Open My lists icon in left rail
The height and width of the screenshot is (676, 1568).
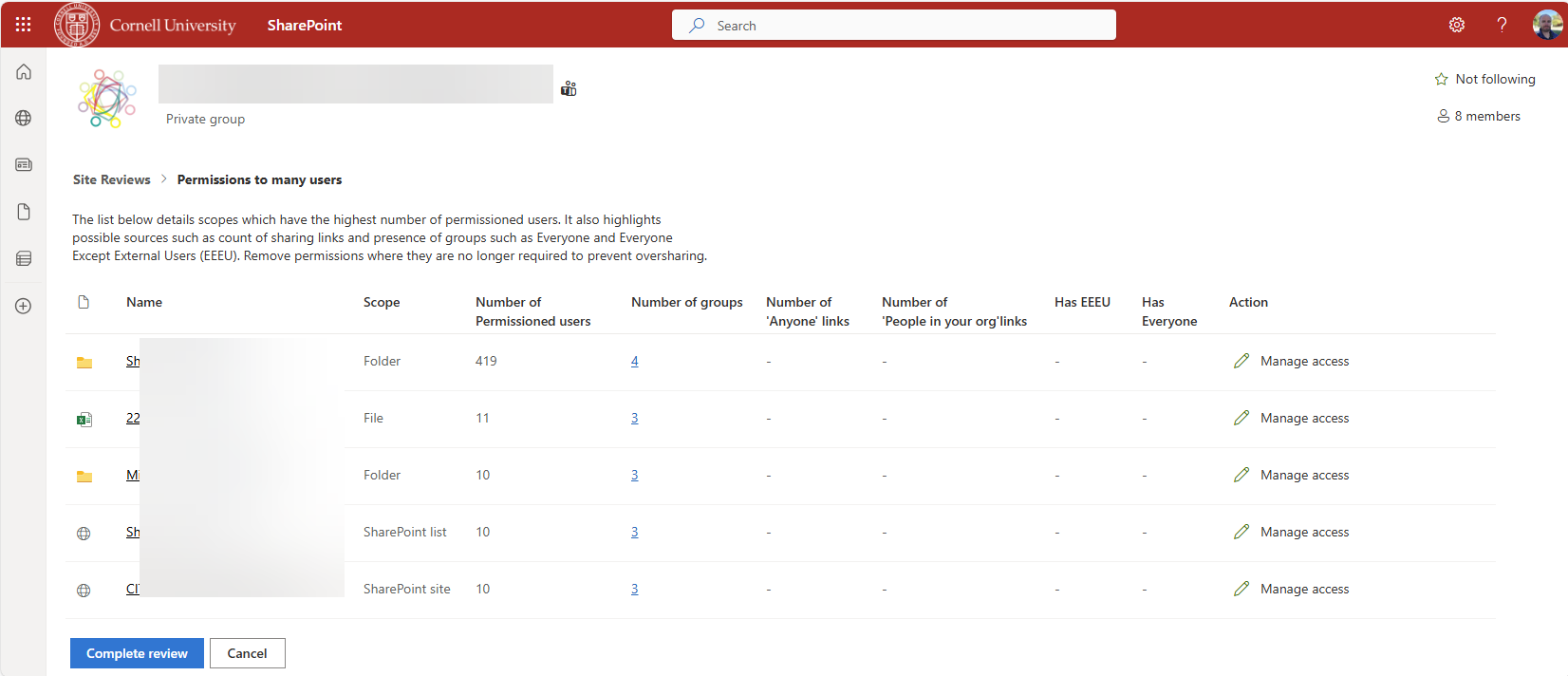(x=24, y=258)
